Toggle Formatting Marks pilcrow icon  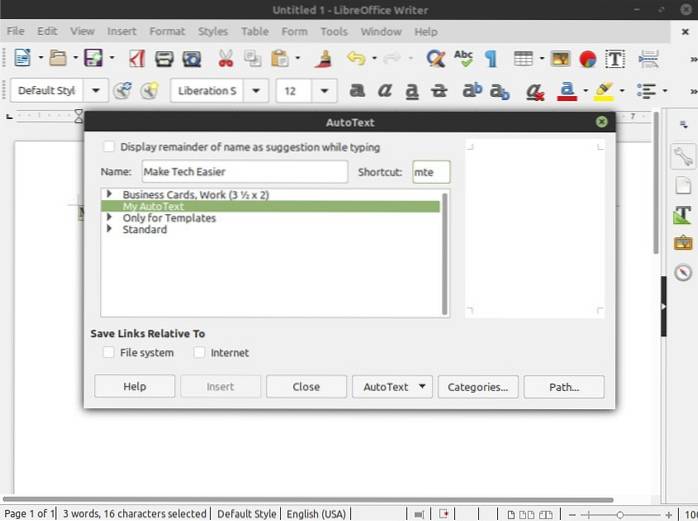491,59
